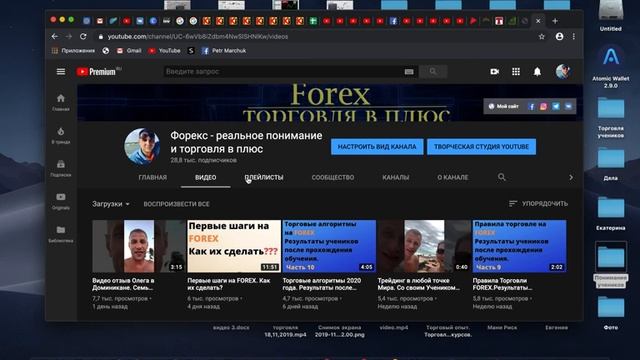
Task: Open the УПОРЯДОЧИТЬ sort menu
Action: coord(538,203)
